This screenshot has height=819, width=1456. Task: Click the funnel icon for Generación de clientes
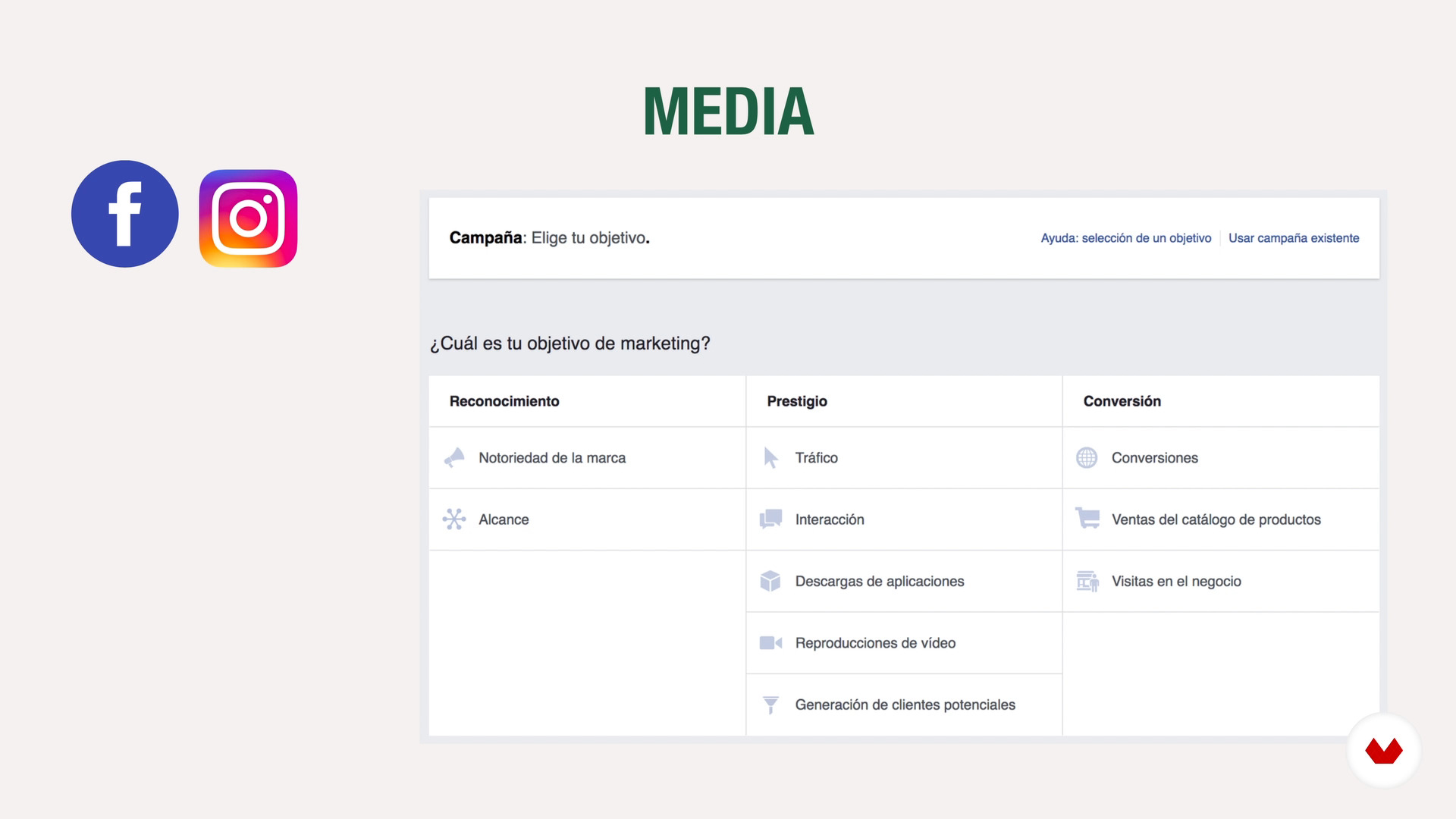770,705
